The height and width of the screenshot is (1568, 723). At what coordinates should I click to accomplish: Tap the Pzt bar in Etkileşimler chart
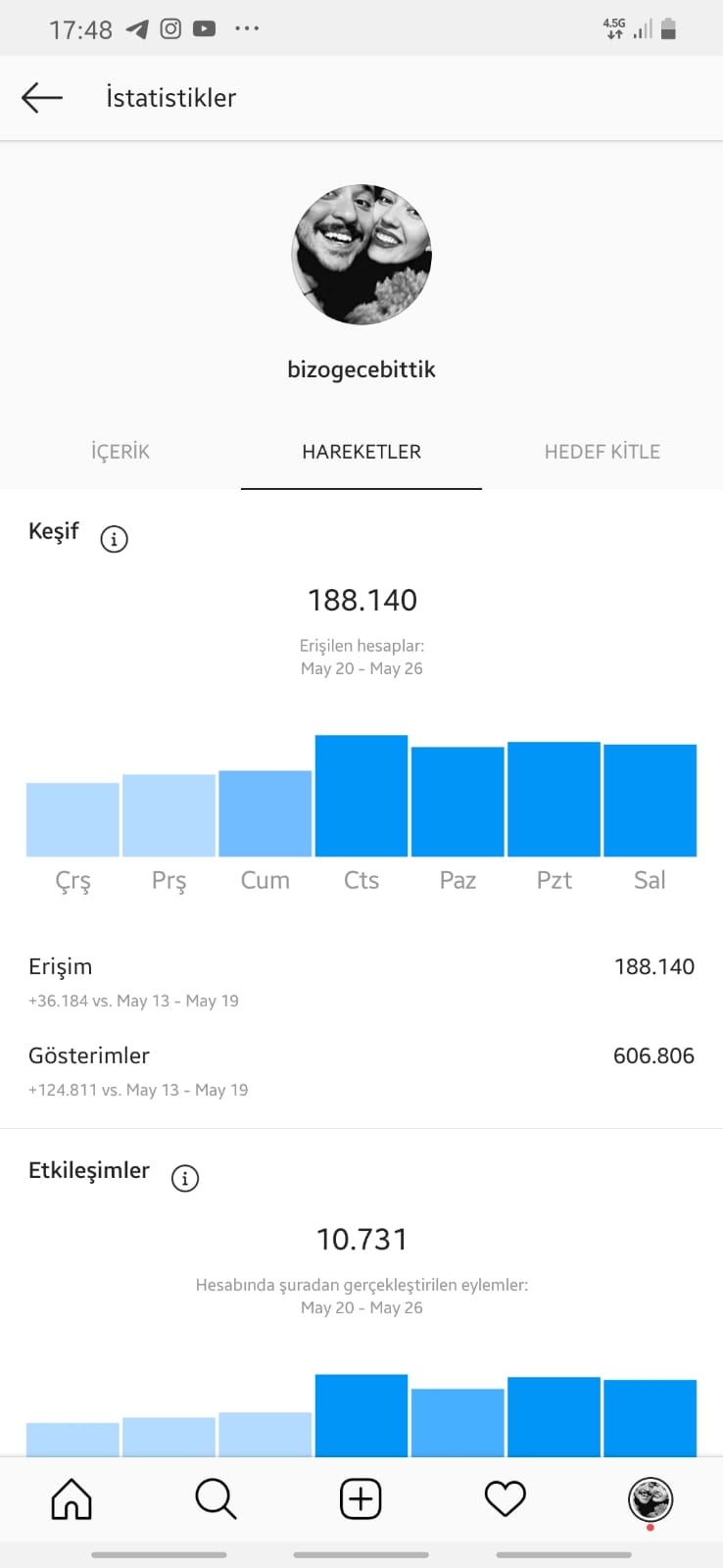[554, 1417]
